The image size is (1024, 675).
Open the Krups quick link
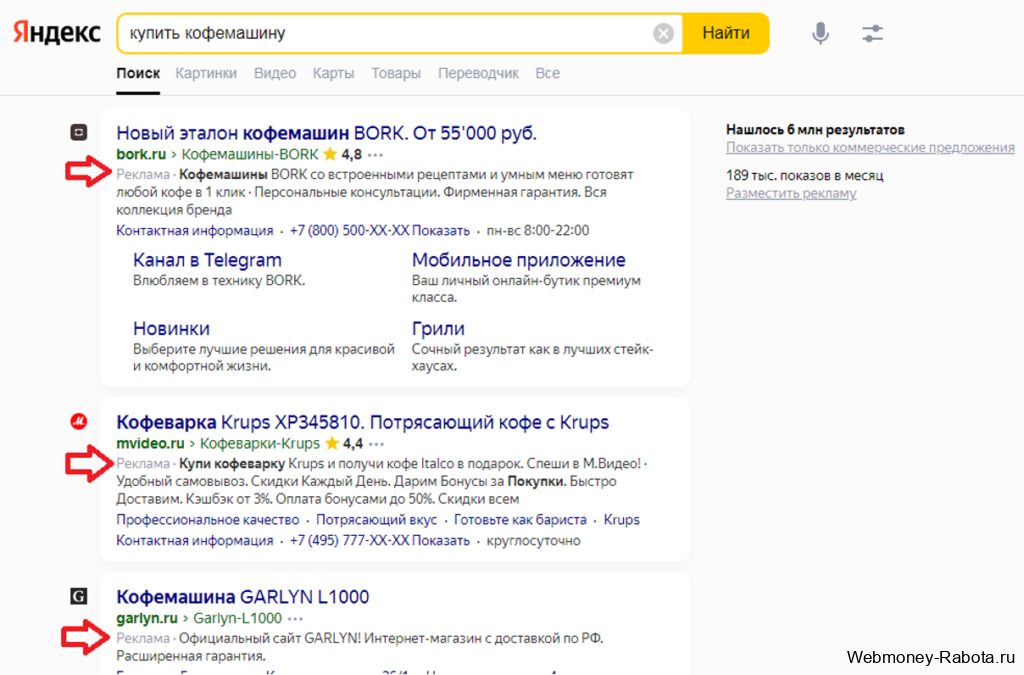point(622,520)
